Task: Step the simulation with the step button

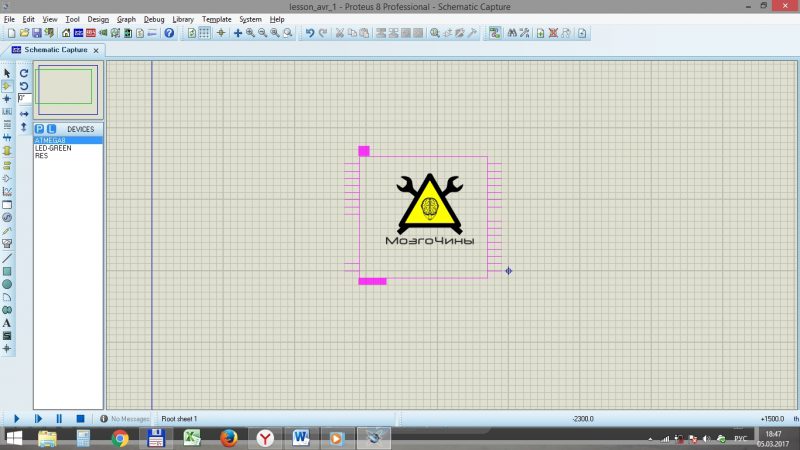Action: [x=38, y=418]
